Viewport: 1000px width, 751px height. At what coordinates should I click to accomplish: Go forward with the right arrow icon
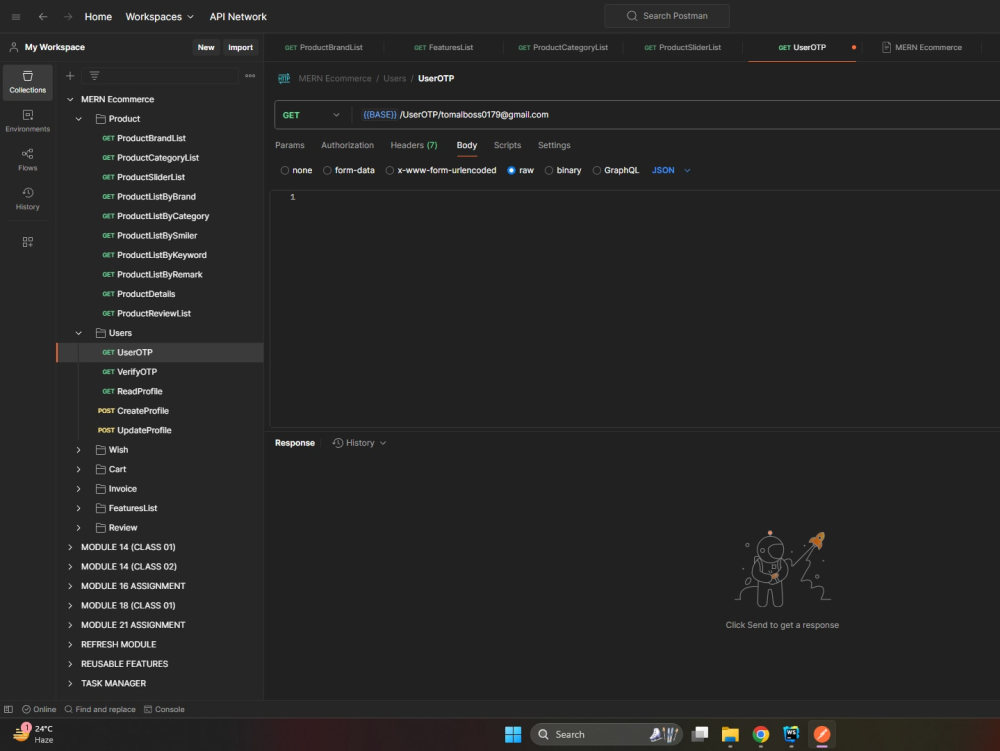(68, 17)
